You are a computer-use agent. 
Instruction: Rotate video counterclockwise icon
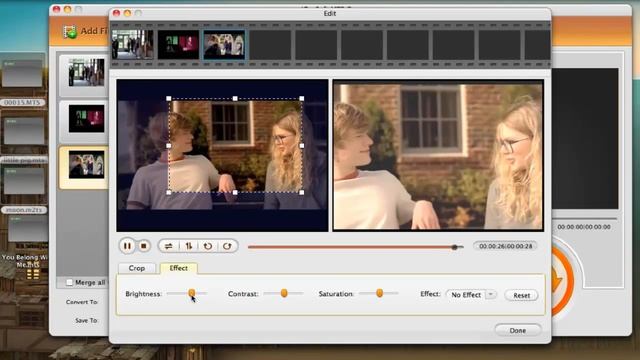click(208, 246)
